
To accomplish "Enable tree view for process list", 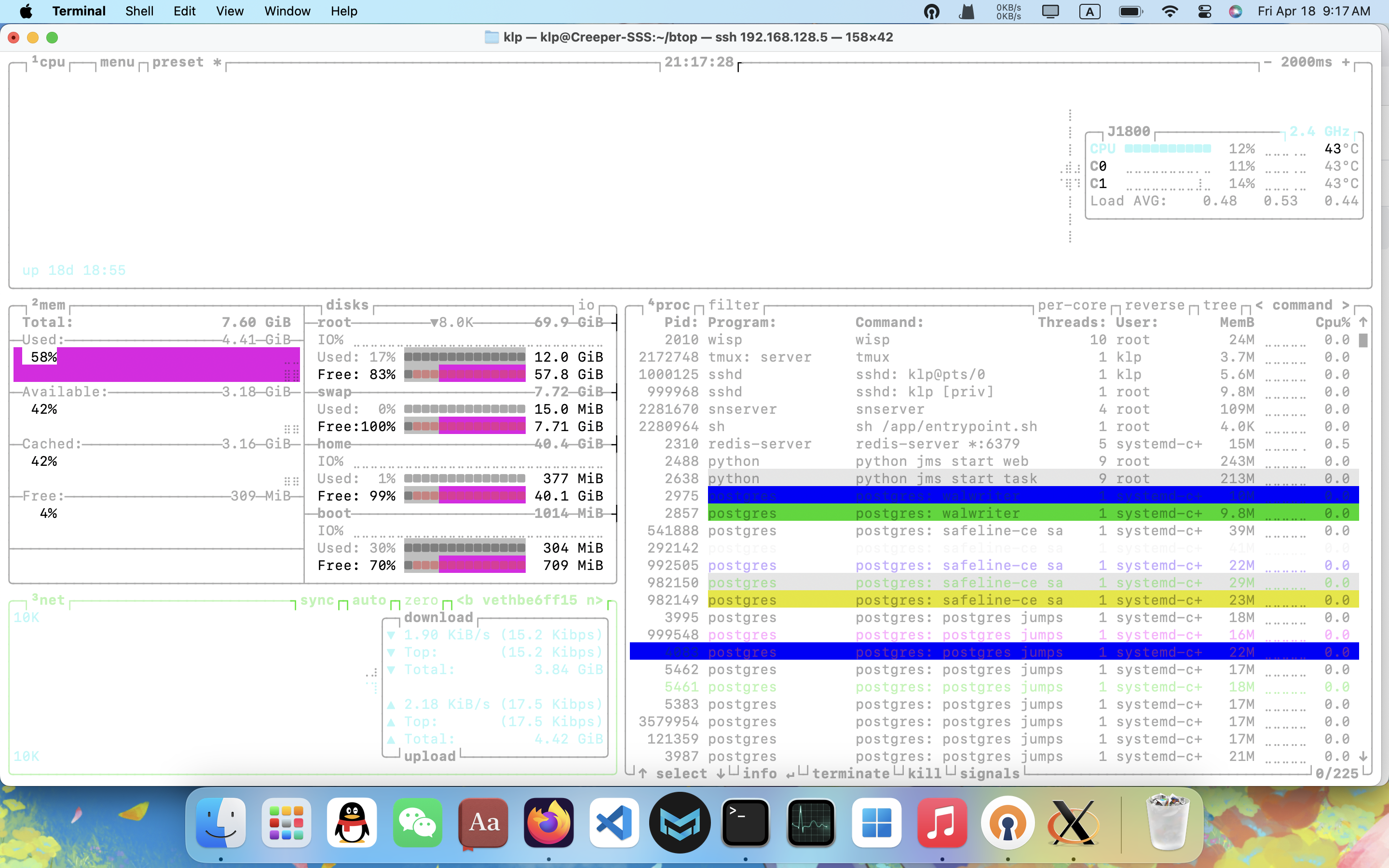I will [x=1220, y=305].
